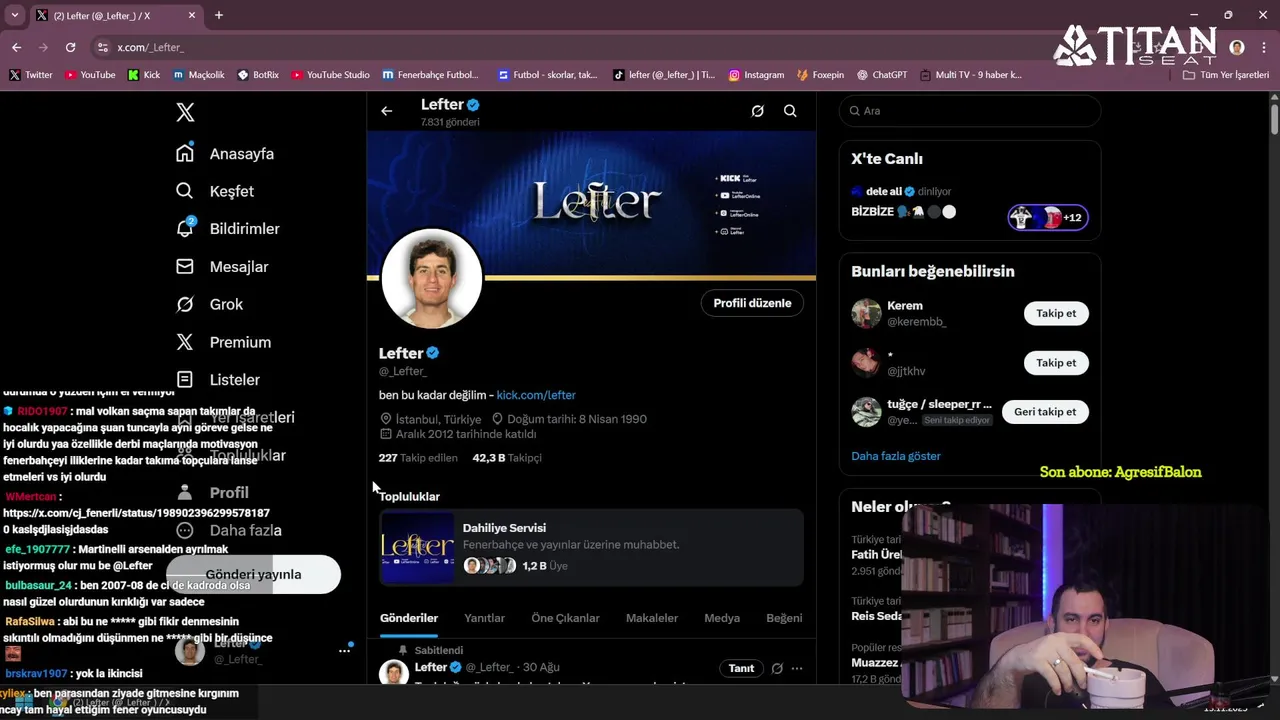Select the Yanıtlar tab
This screenshot has height=720, width=1280.
[x=484, y=618]
